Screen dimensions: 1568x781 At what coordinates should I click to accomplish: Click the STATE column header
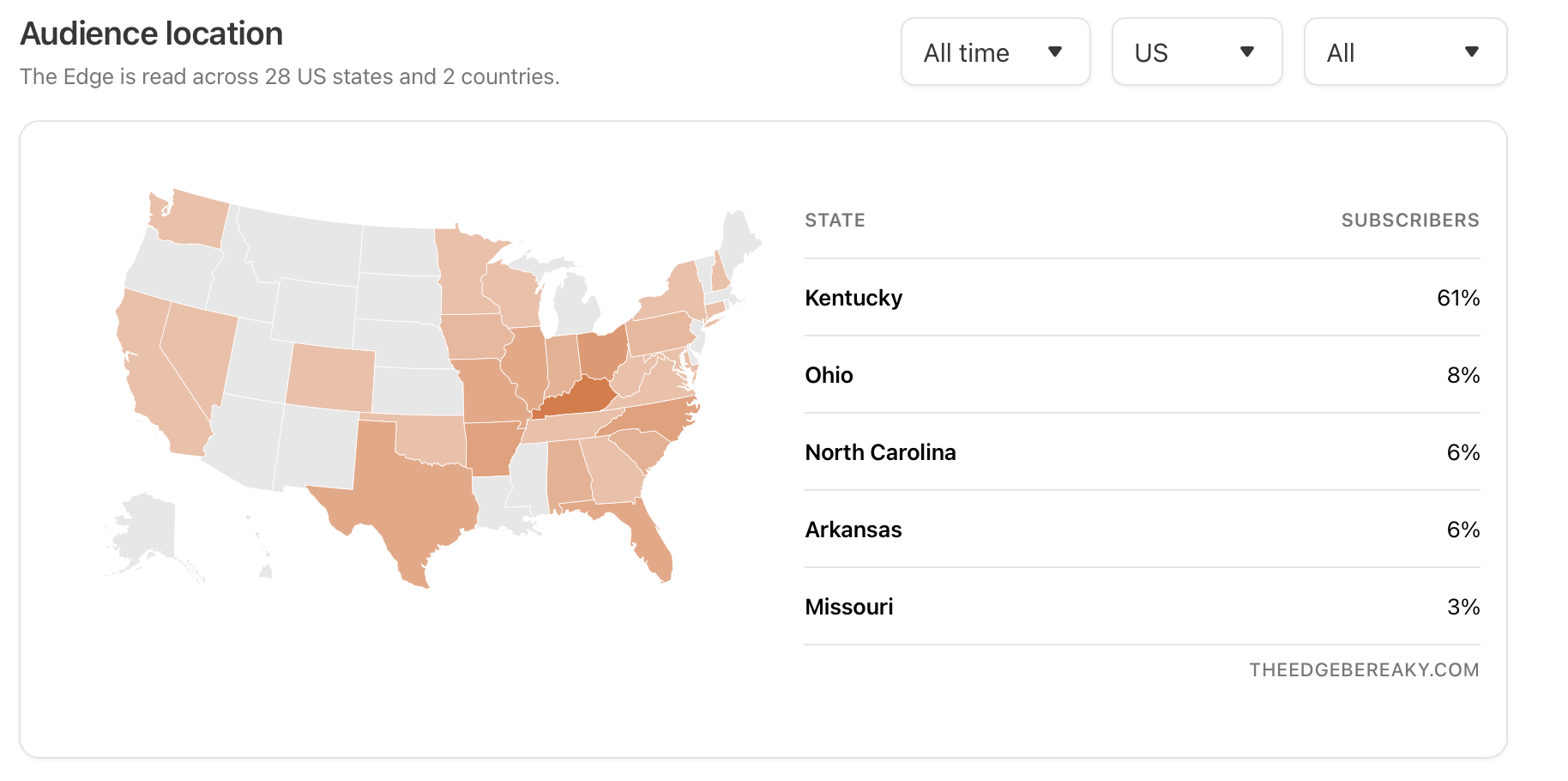point(835,221)
